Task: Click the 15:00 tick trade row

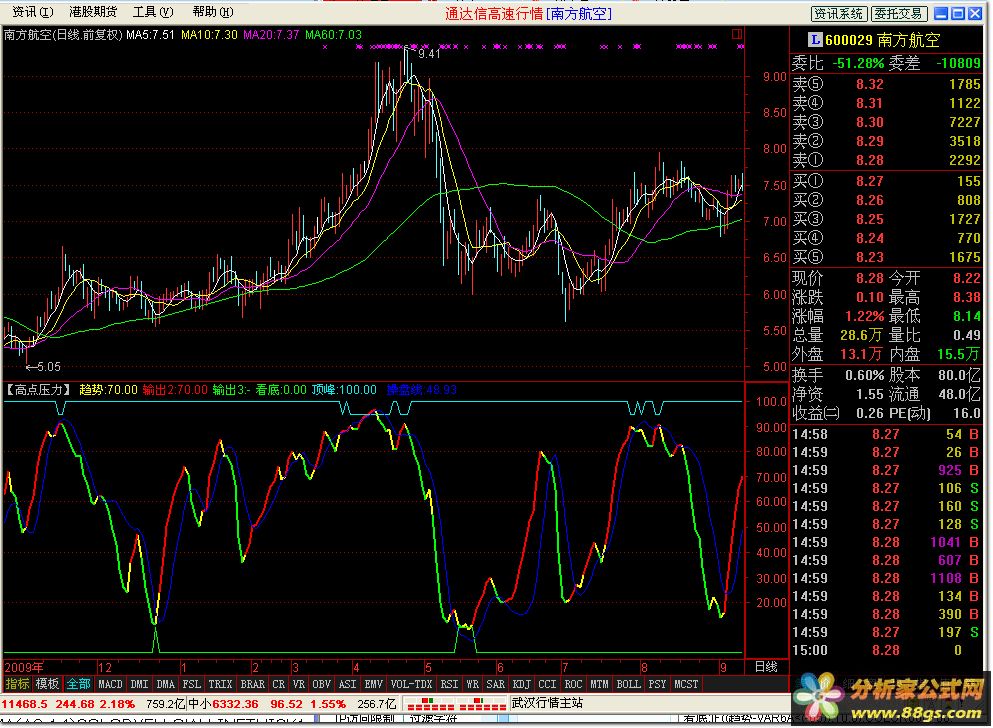Action: point(885,651)
